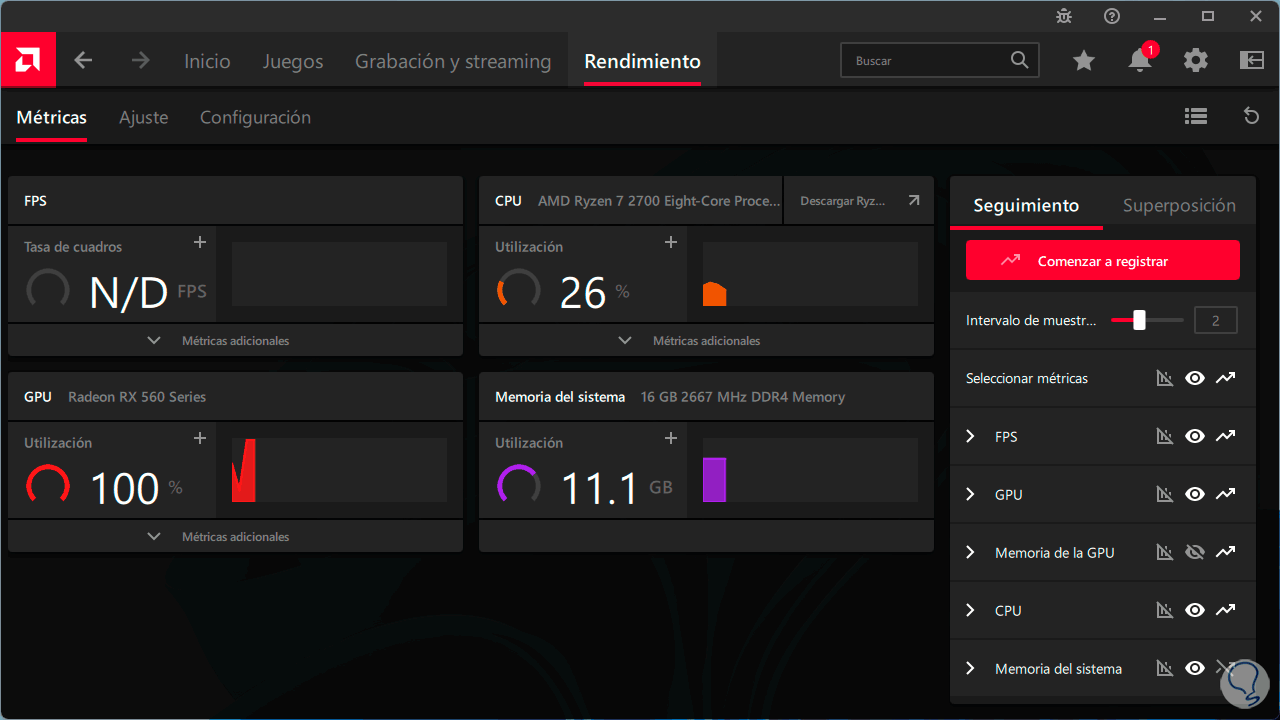The image size is (1280, 720).
Task: Go back with the left arrow
Action: (83, 61)
